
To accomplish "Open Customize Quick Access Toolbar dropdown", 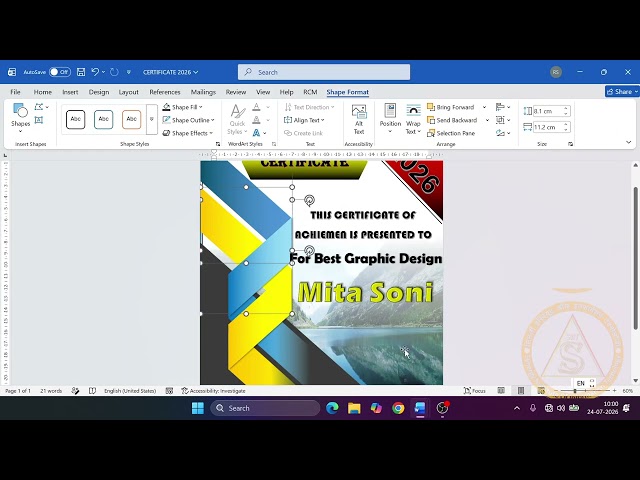I will tap(129, 72).
